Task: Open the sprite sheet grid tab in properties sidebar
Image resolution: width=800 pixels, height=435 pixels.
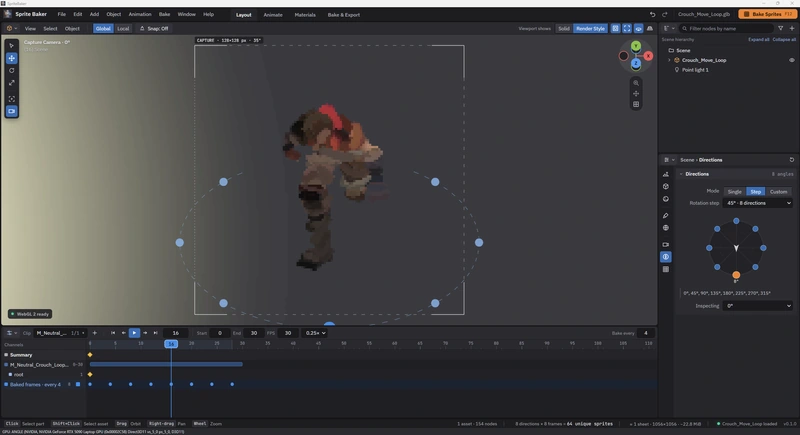Action: click(666, 269)
